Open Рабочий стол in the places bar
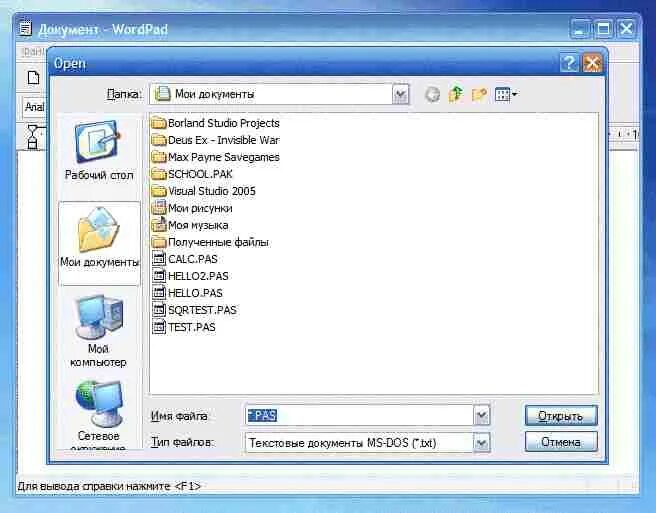Screen dimensions: 656x513 pos(99,151)
